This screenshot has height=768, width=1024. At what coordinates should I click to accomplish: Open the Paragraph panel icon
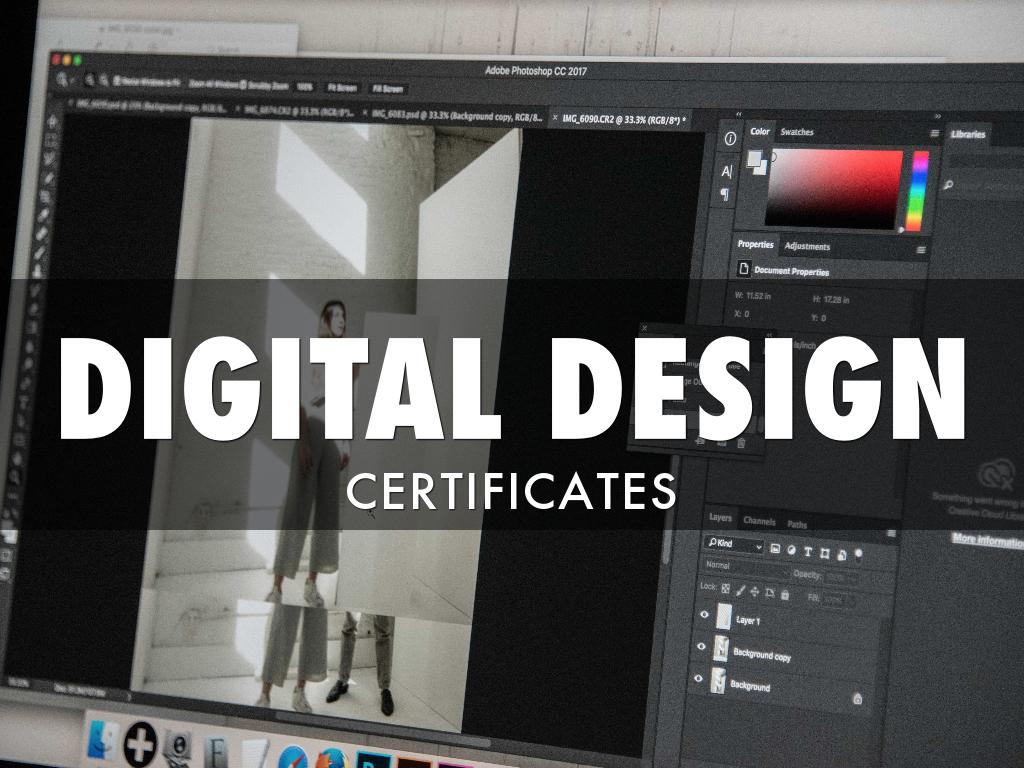point(727,193)
